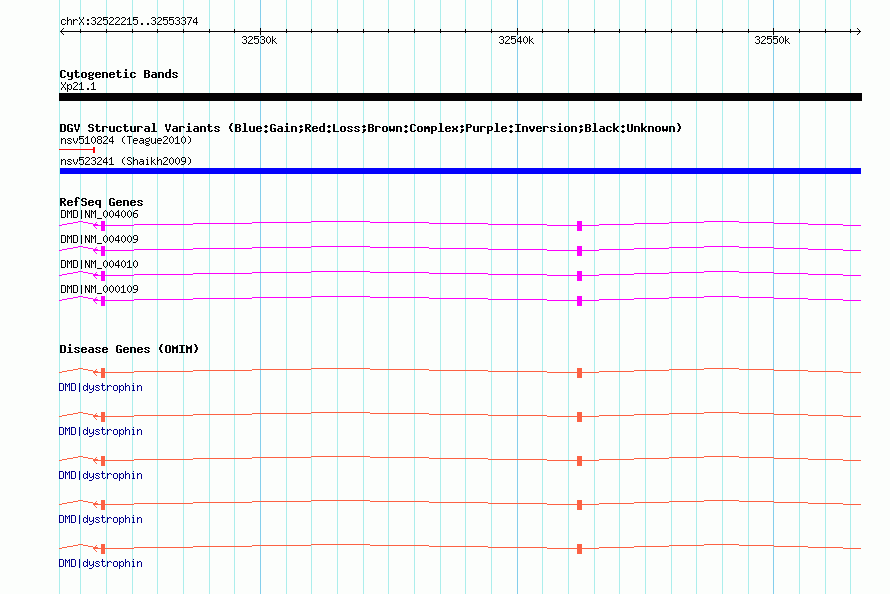Open the DMD|NM_004009 transcript label
Viewport: 890px width, 594px height.
tap(99, 239)
